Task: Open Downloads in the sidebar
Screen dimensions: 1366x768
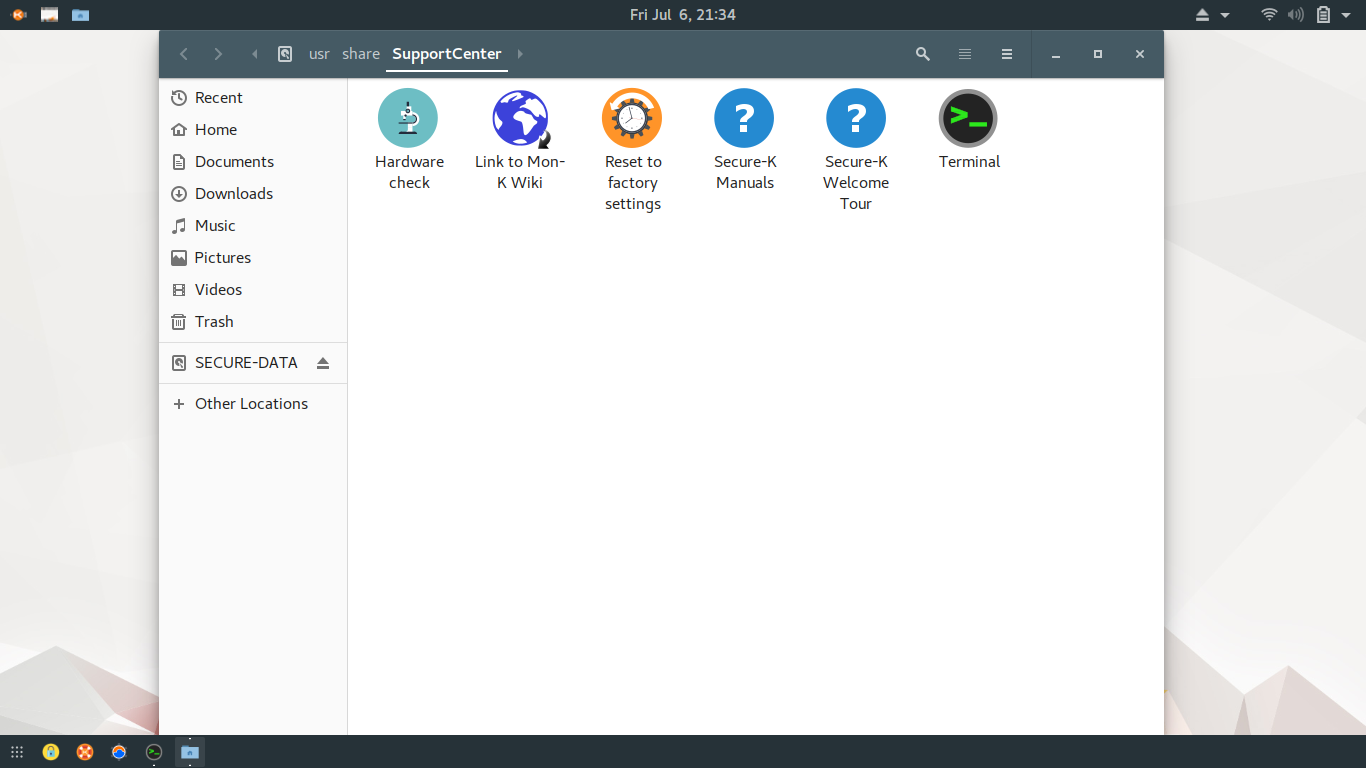Action: click(253, 194)
